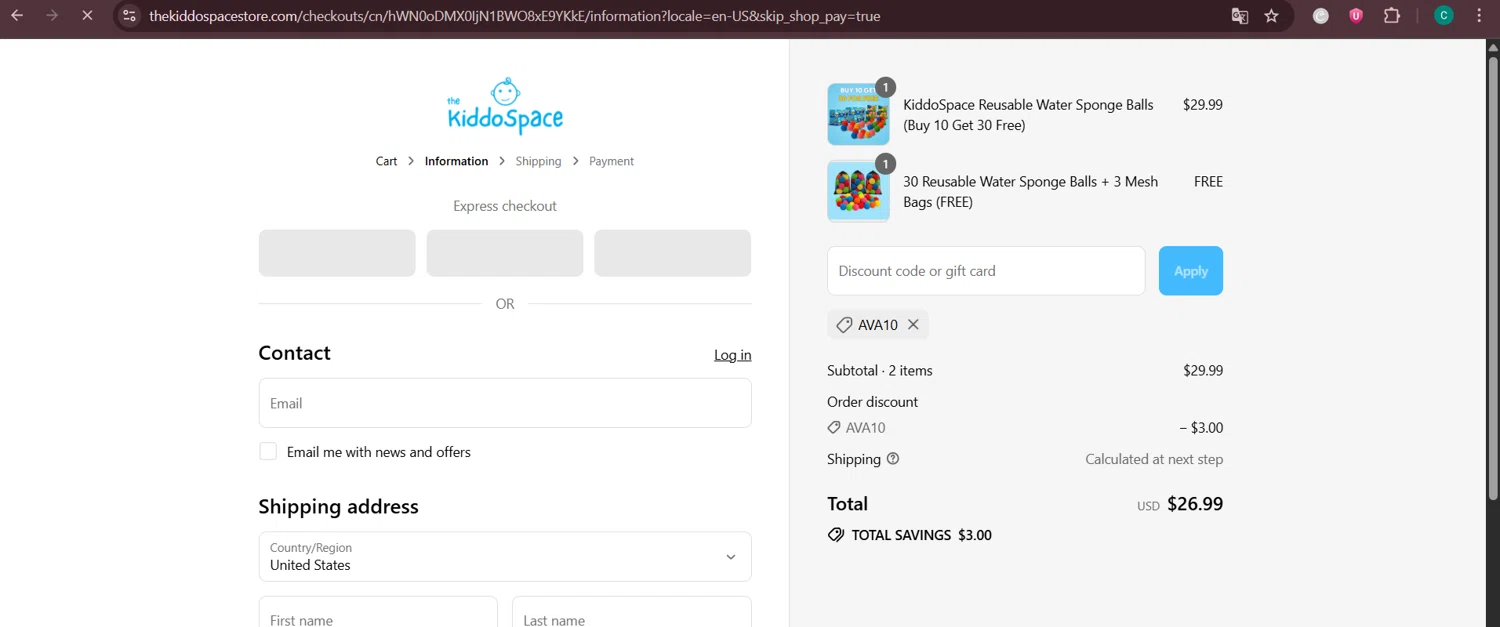Viewport: 1500px width, 627px height.
Task: Click the shipping help question icon
Action: coord(893,459)
